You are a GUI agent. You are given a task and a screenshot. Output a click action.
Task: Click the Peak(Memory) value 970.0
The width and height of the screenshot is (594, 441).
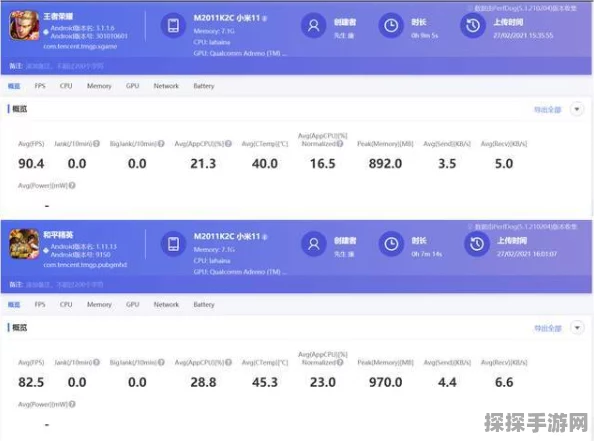[386, 382]
